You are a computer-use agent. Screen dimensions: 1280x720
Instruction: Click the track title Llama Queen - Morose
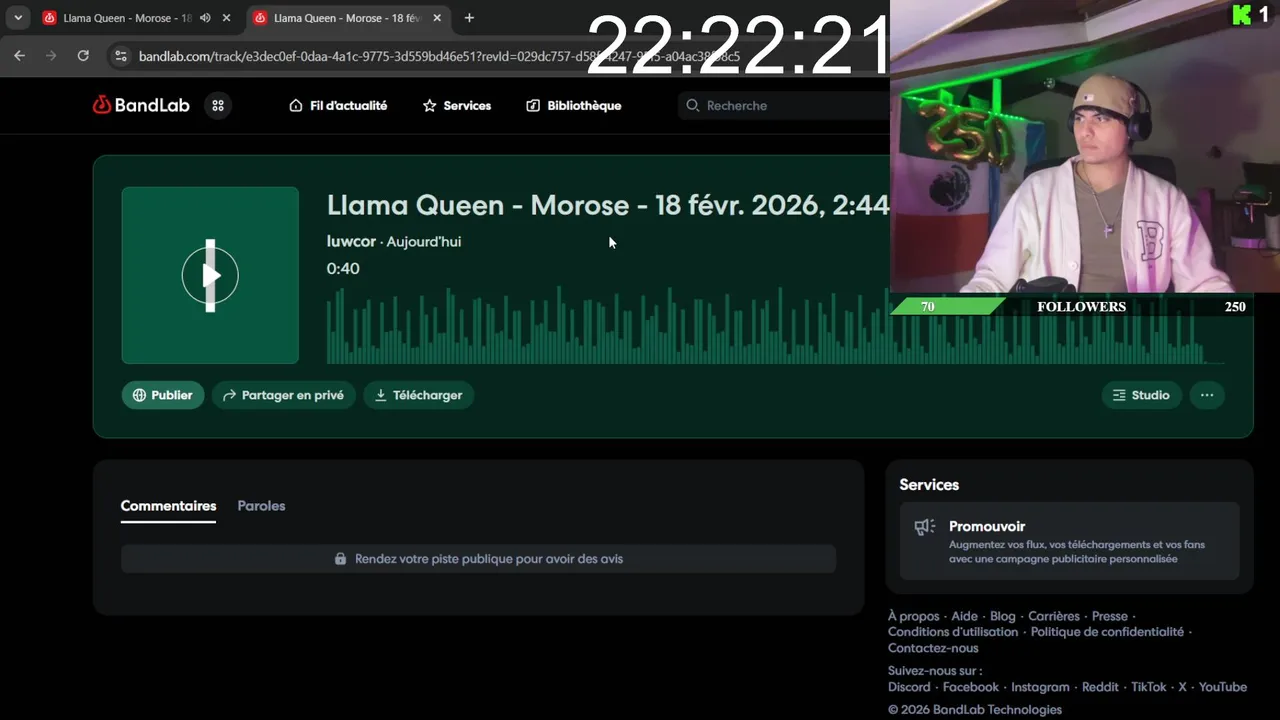(x=608, y=205)
